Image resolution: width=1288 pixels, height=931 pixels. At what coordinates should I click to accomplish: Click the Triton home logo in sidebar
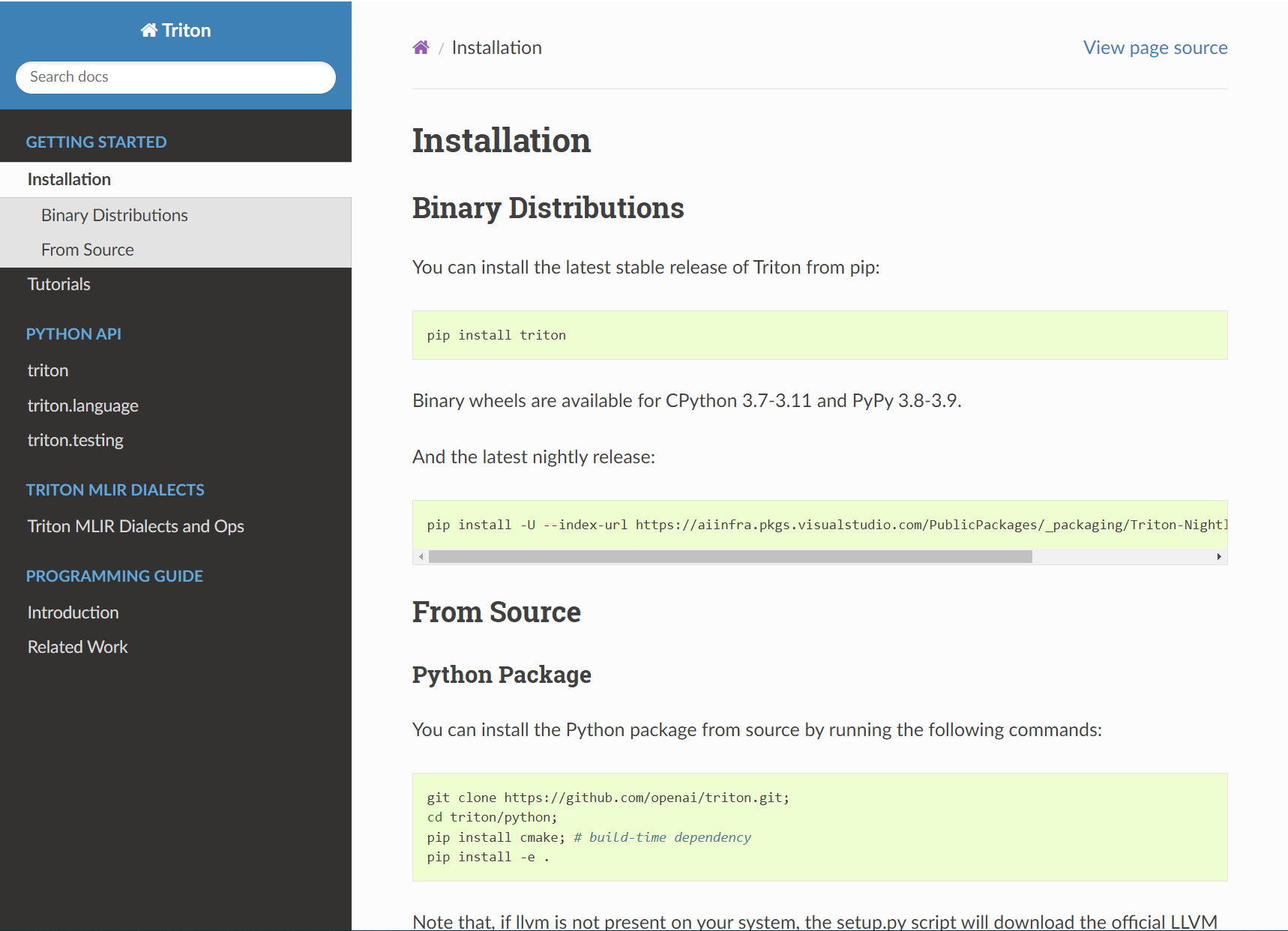pyautogui.click(x=176, y=31)
